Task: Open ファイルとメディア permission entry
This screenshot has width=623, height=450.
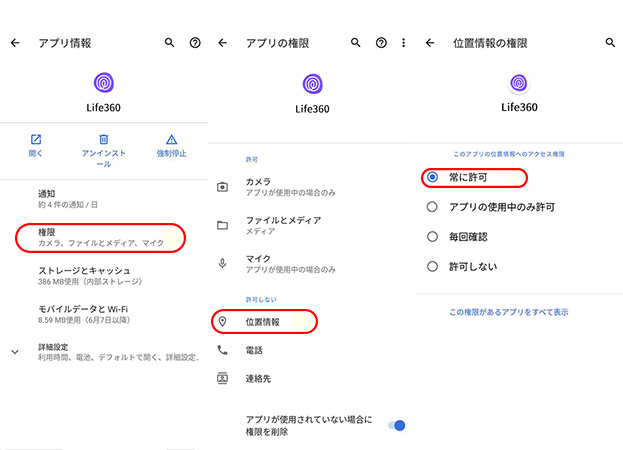Action: (312, 225)
